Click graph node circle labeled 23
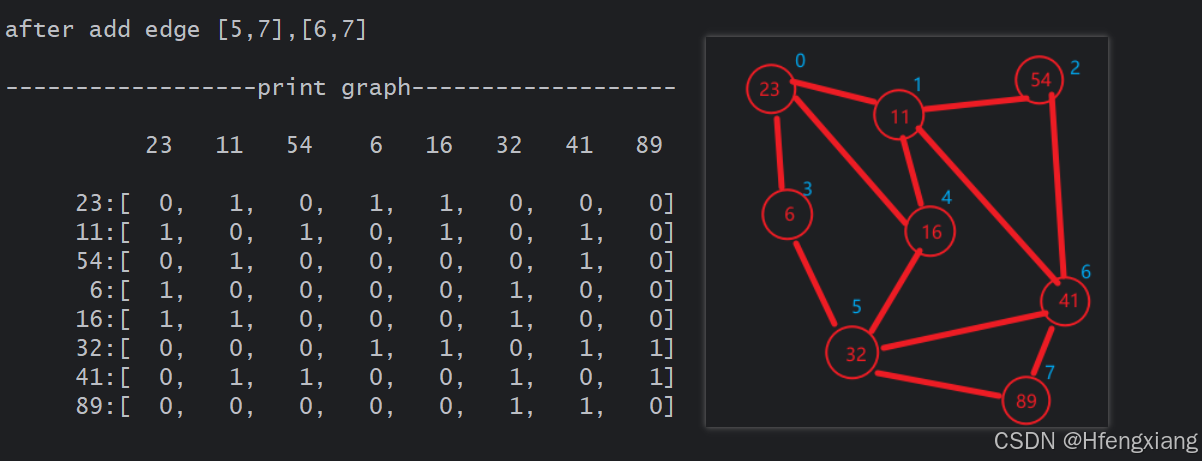 coord(770,89)
